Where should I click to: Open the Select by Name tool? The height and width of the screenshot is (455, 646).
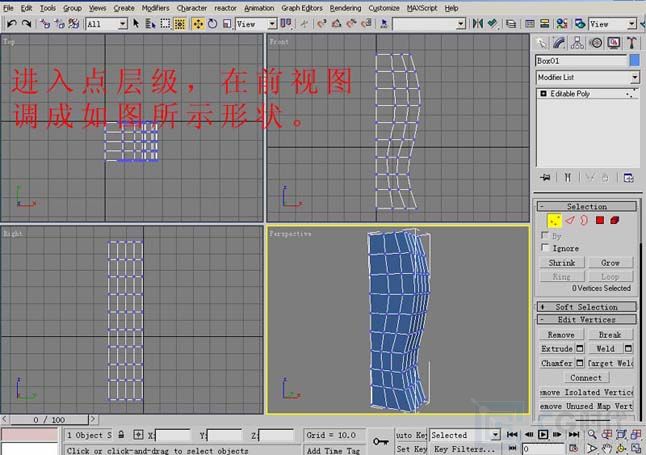(150, 24)
